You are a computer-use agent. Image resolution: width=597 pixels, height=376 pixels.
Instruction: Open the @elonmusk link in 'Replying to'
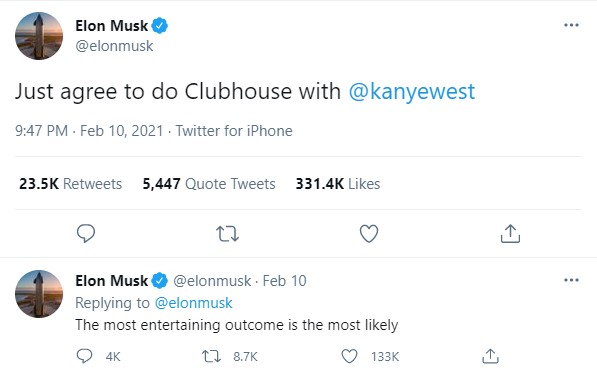click(193, 303)
